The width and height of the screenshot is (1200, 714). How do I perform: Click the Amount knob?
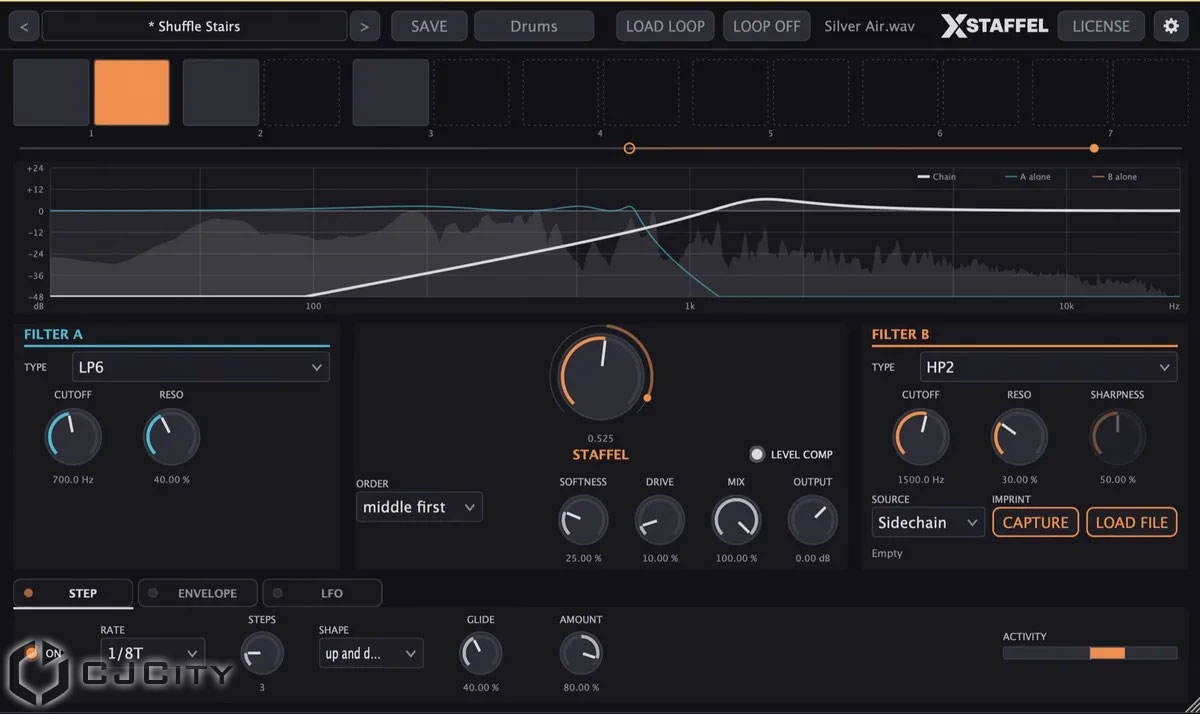580,654
